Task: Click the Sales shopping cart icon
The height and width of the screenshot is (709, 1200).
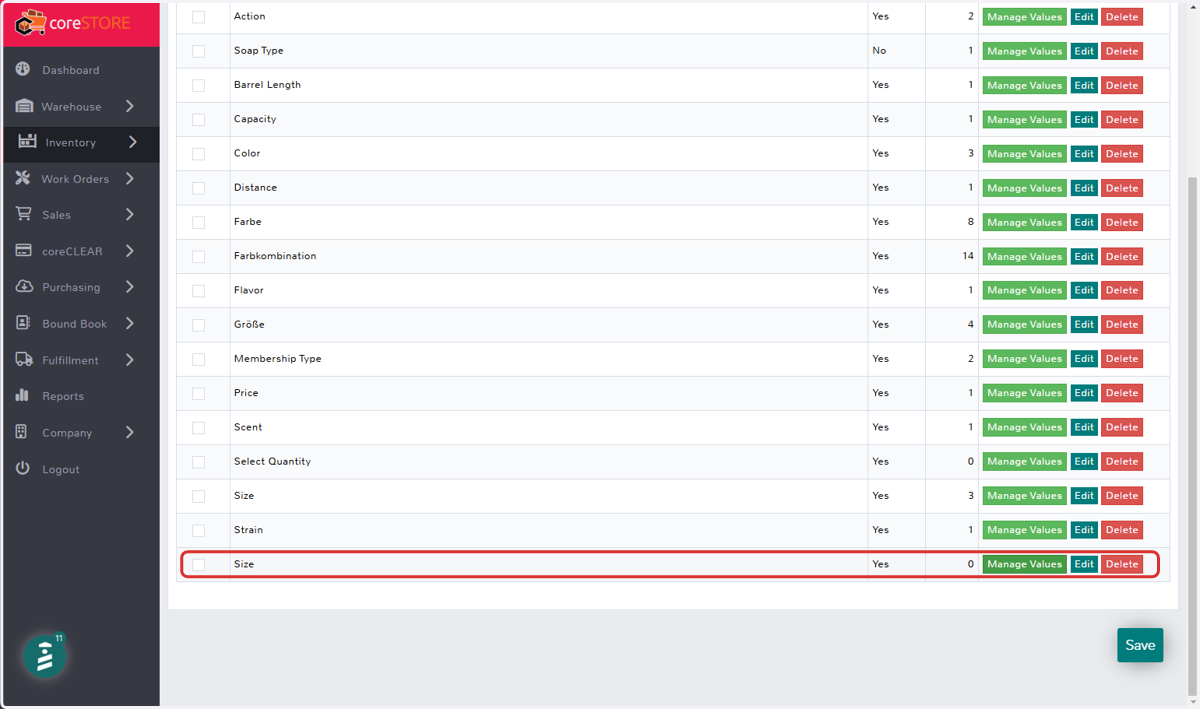Action: tap(24, 215)
